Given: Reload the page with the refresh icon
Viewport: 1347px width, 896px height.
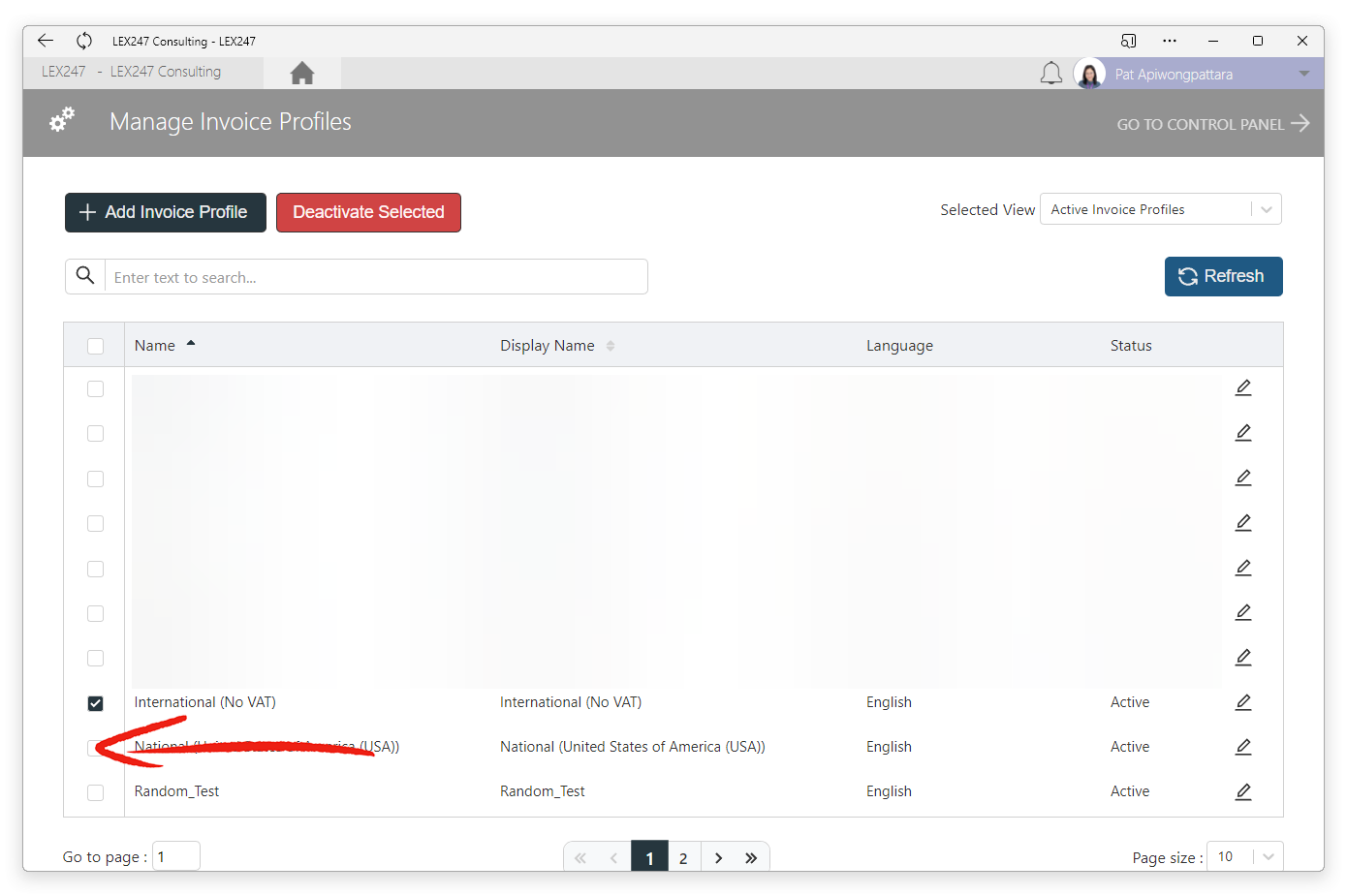Looking at the screenshot, I should click(x=84, y=41).
